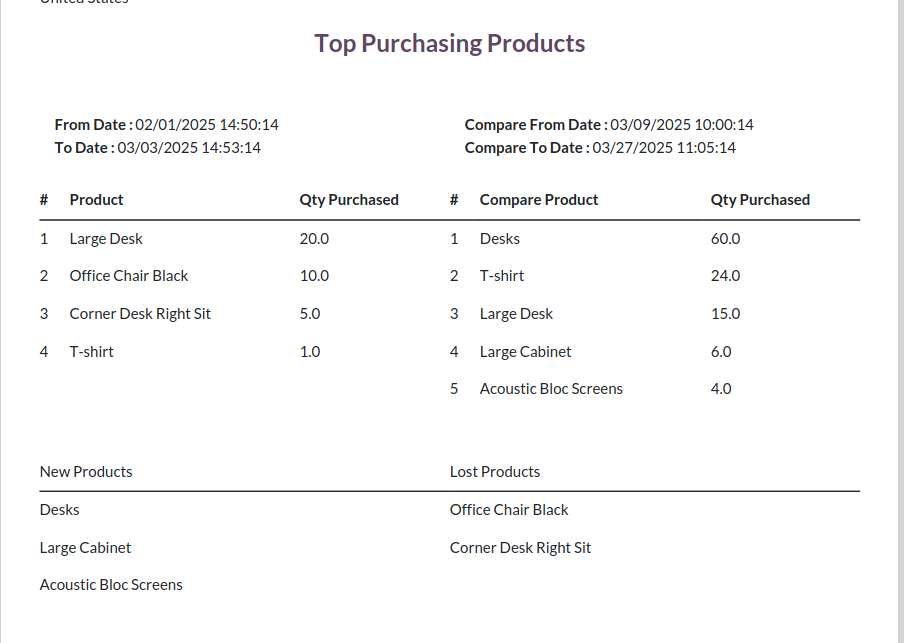Click the 60.0 quantity value

coord(725,239)
